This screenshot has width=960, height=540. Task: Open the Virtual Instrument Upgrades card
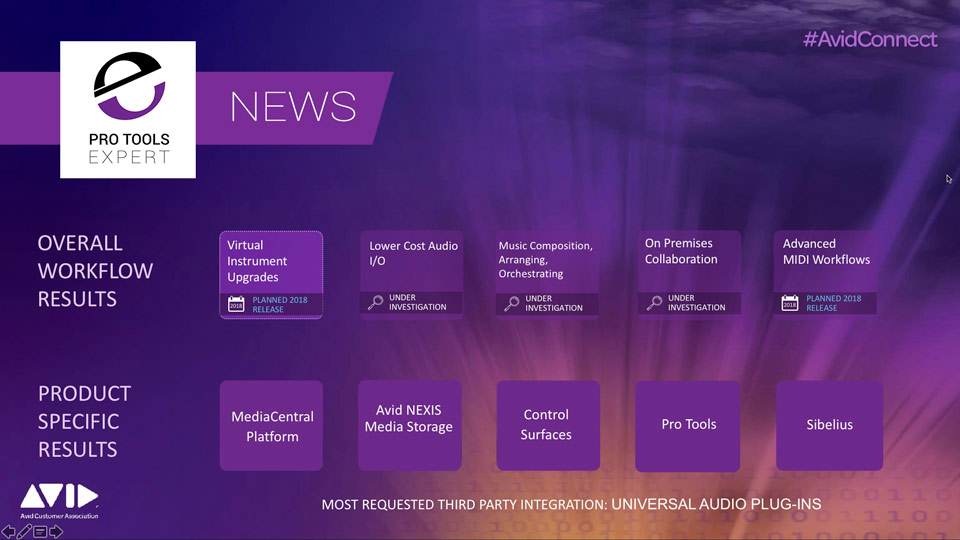pyautogui.click(x=271, y=275)
